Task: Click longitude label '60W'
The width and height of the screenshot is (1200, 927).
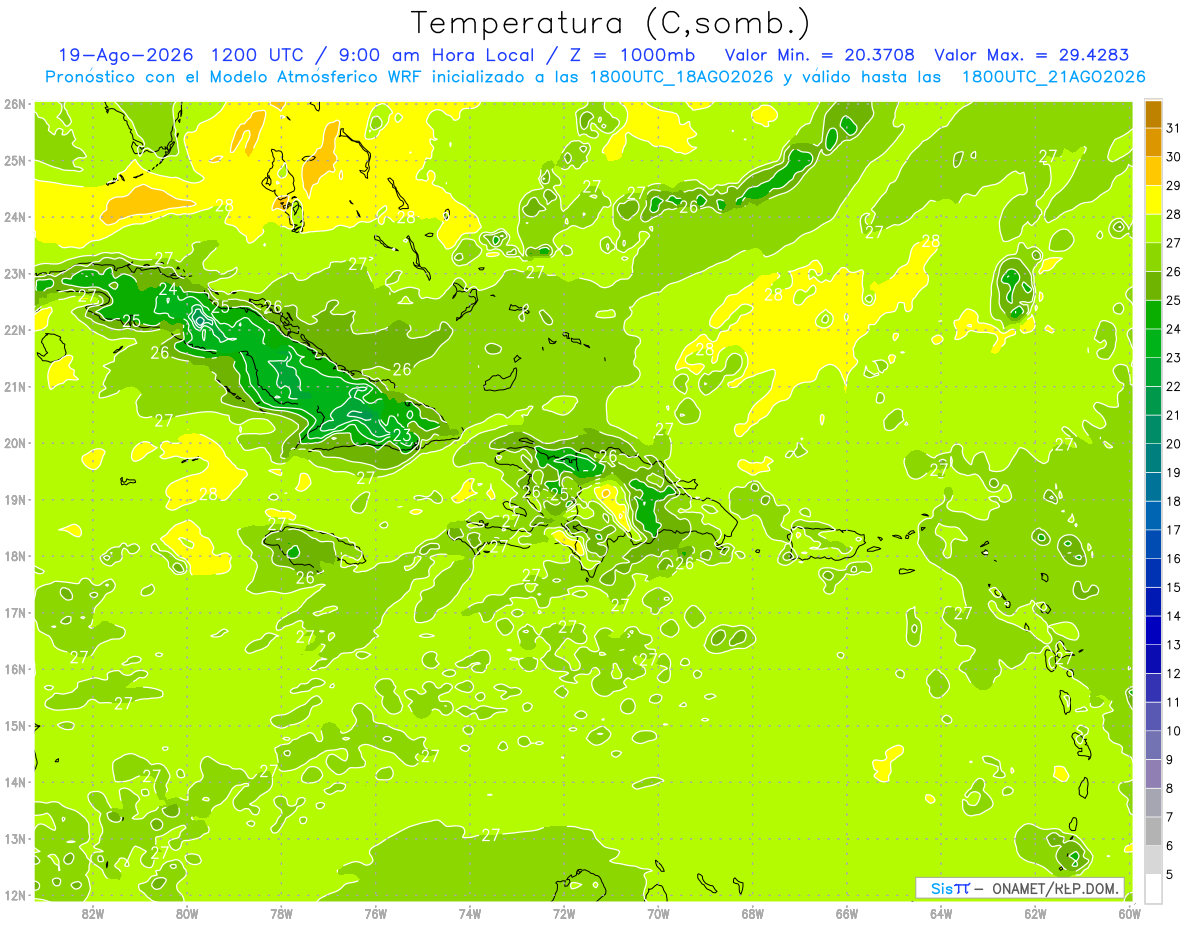Action: (x=1128, y=913)
